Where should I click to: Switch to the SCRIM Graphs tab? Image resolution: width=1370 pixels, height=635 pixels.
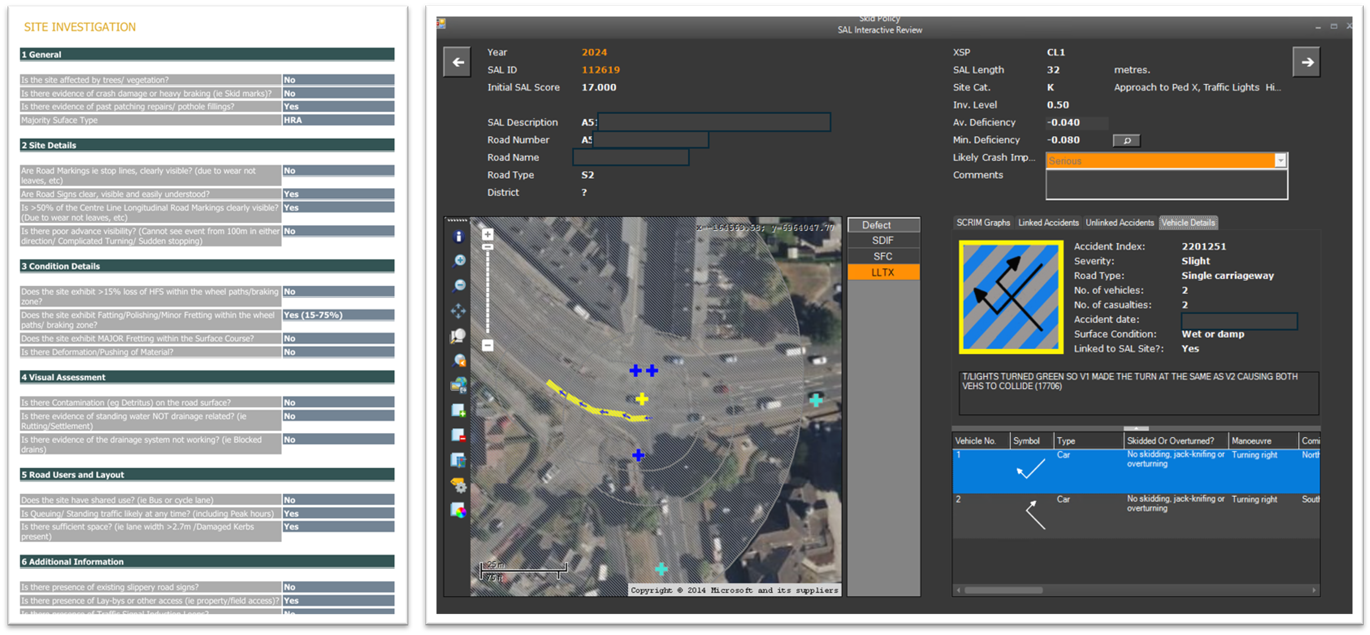pos(984,223)
